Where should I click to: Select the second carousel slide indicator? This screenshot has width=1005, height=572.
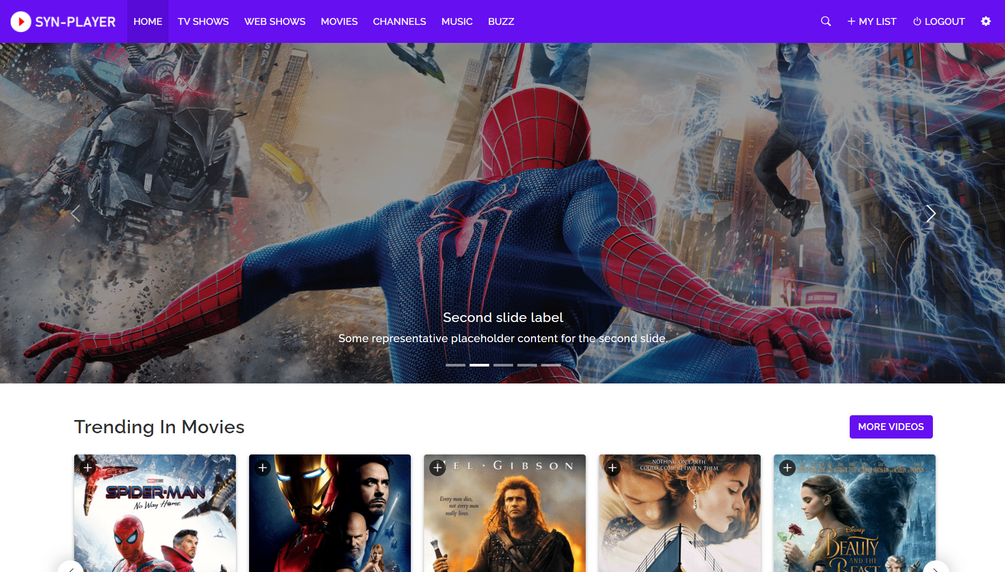point(479,365)
